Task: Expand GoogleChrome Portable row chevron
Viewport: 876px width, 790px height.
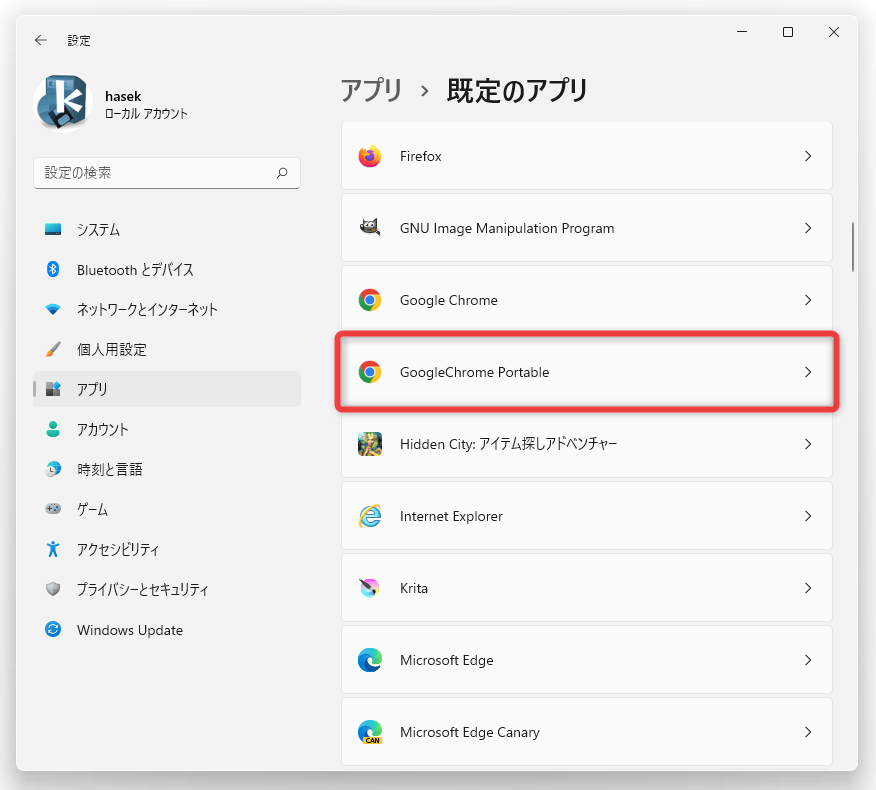Action: (x=808, y=372)
